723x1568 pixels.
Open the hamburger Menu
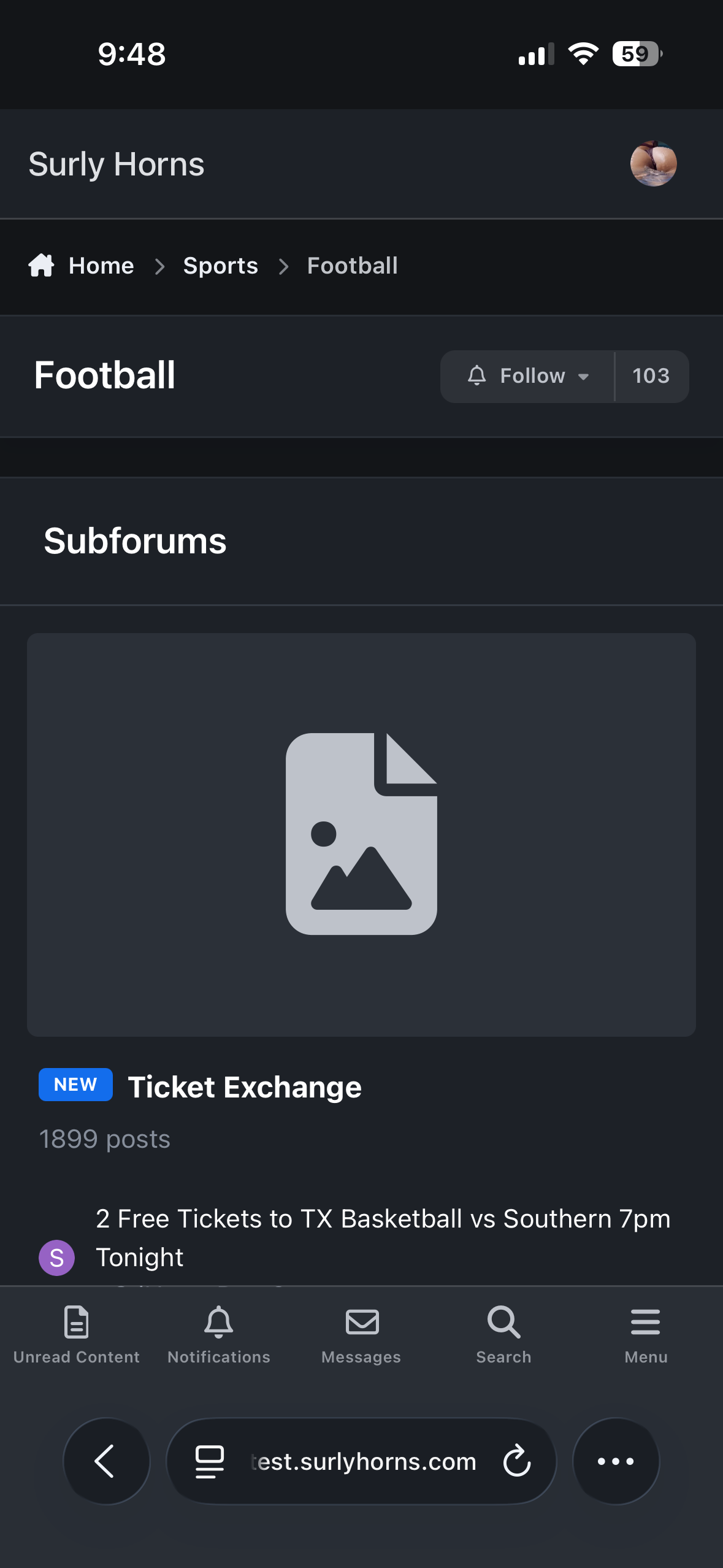click(646, 1334)
